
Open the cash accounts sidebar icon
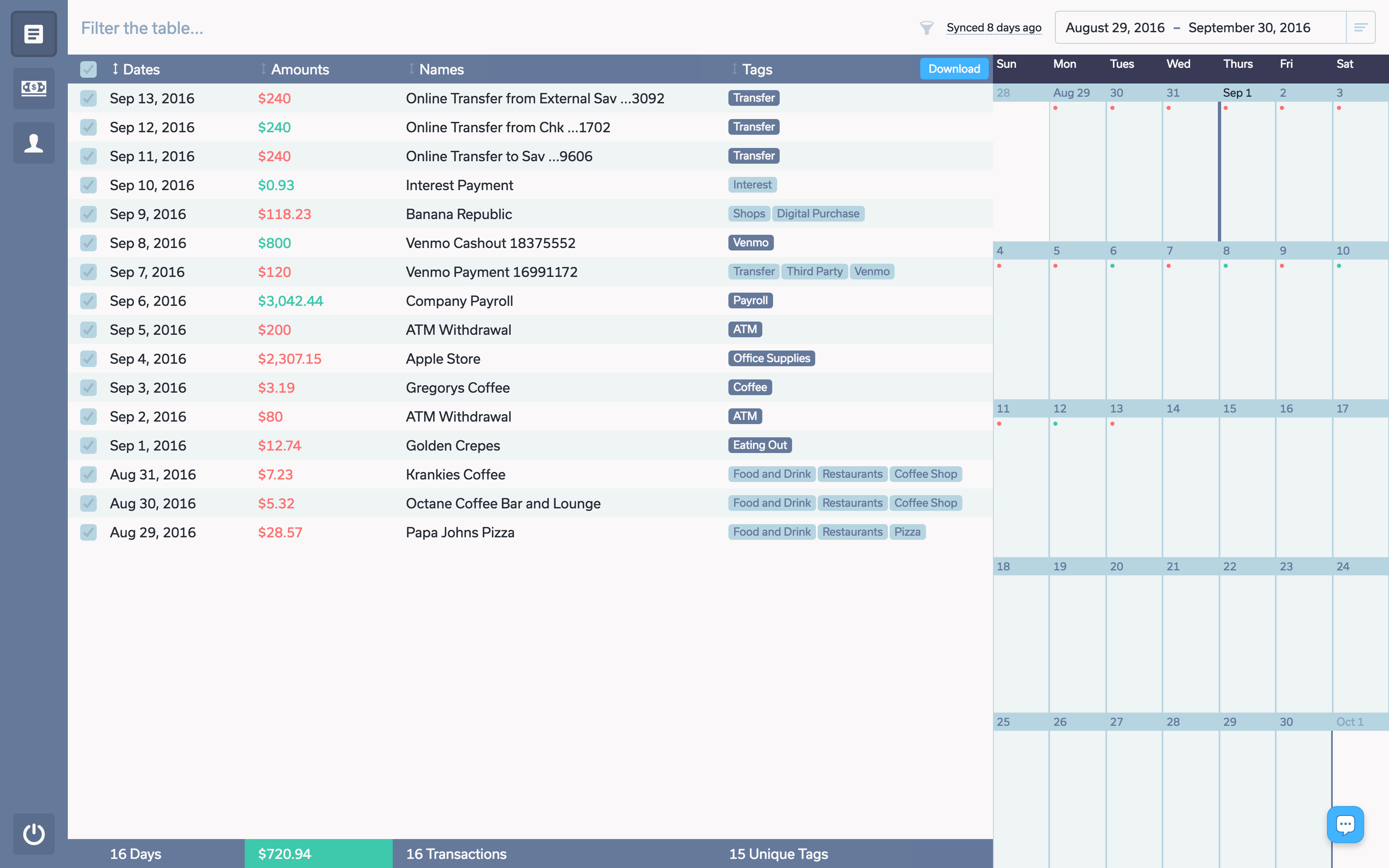(x=33, y=88)
